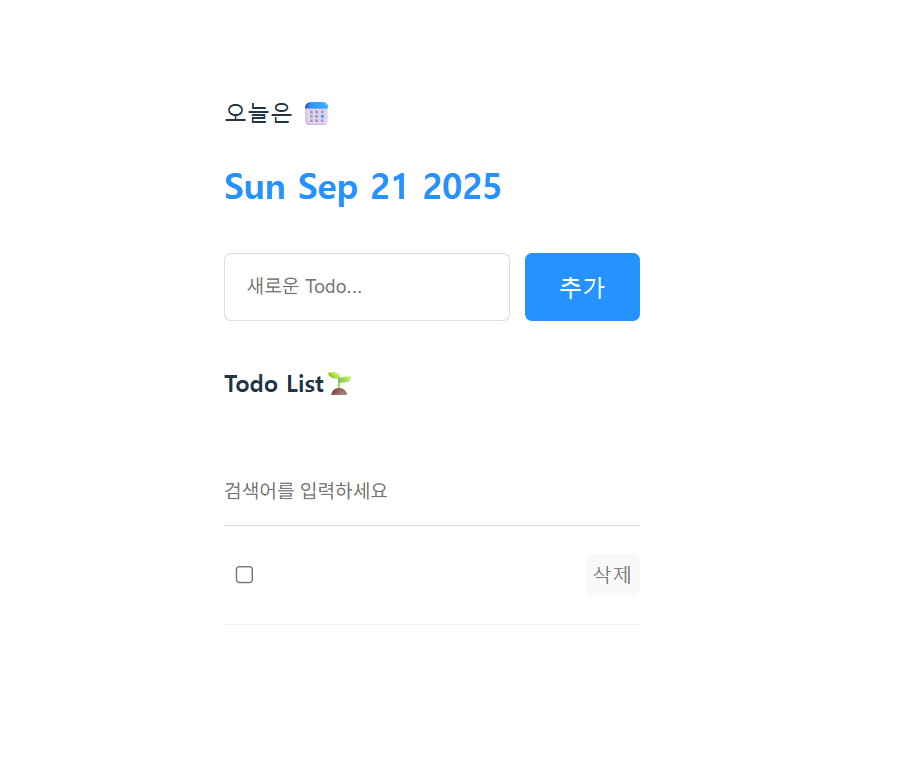923x768 pixels.
Task: Focus the 검색어를 입력하세요 search field
Action: point(432,491)
